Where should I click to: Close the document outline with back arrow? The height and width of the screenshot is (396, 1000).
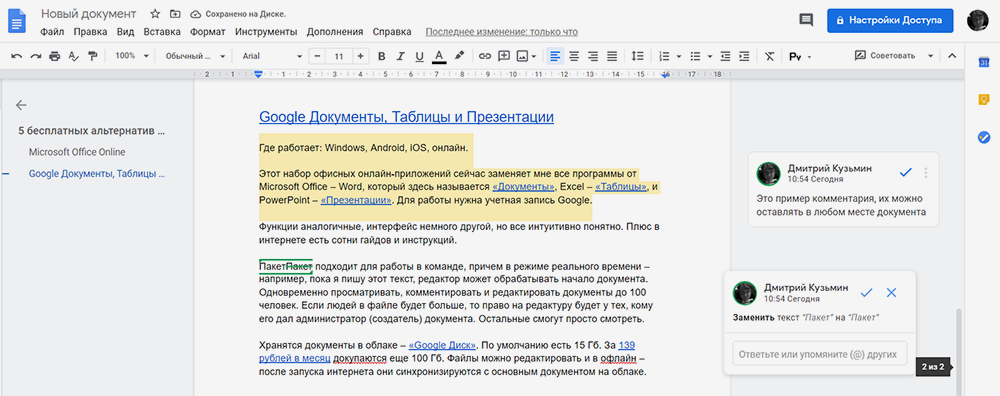point(22,105)
